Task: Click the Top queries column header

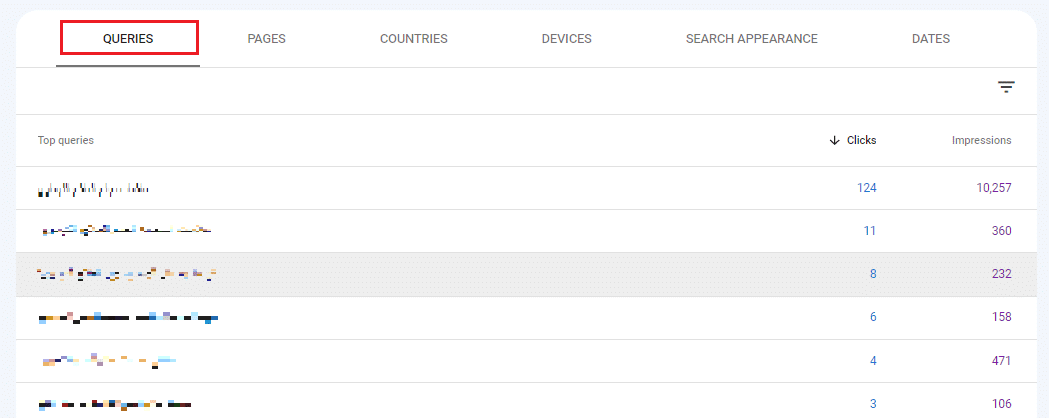Action: click(x=66, y=141)
